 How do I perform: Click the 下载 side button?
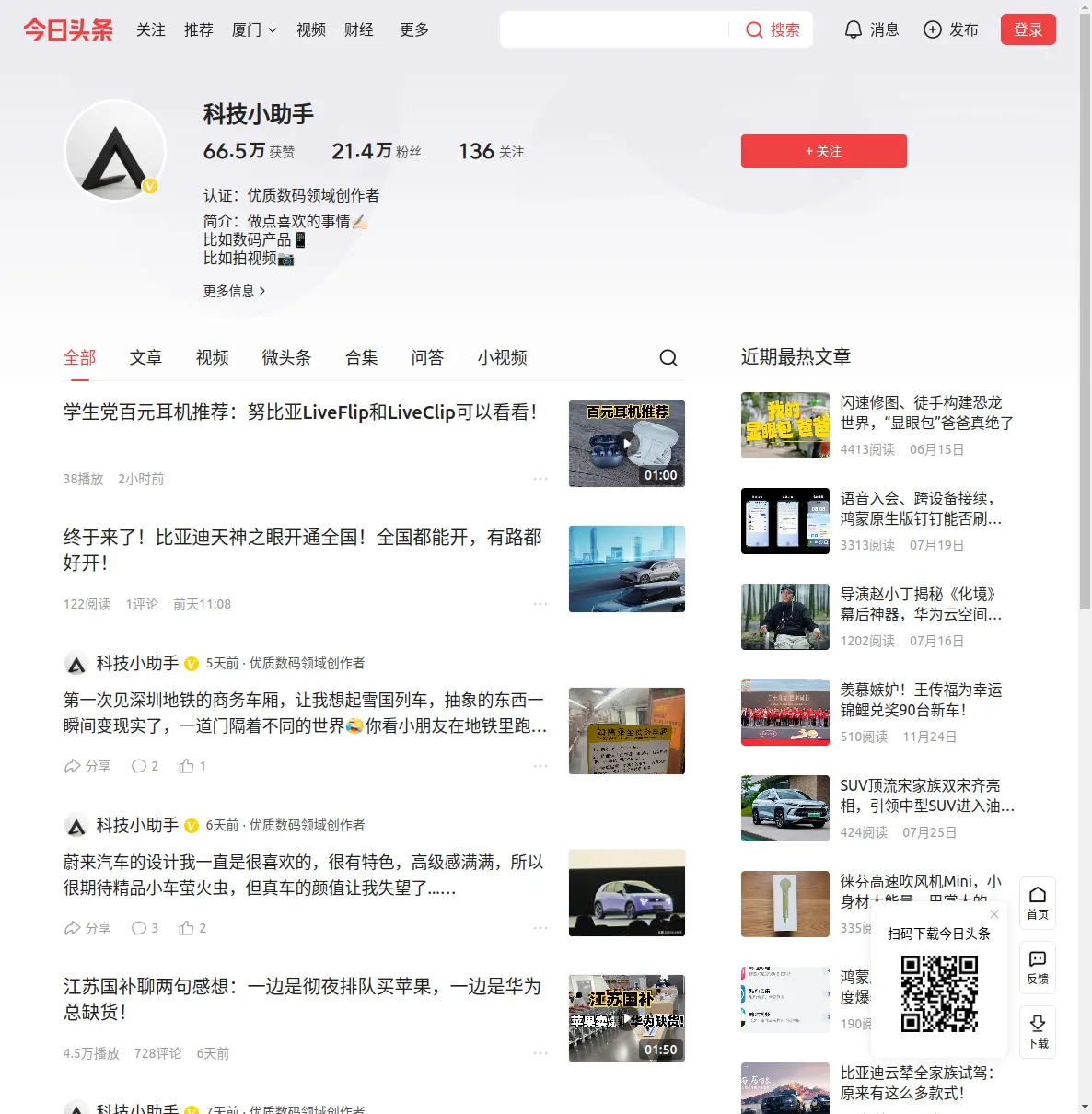click(x=1038, y=1032)
